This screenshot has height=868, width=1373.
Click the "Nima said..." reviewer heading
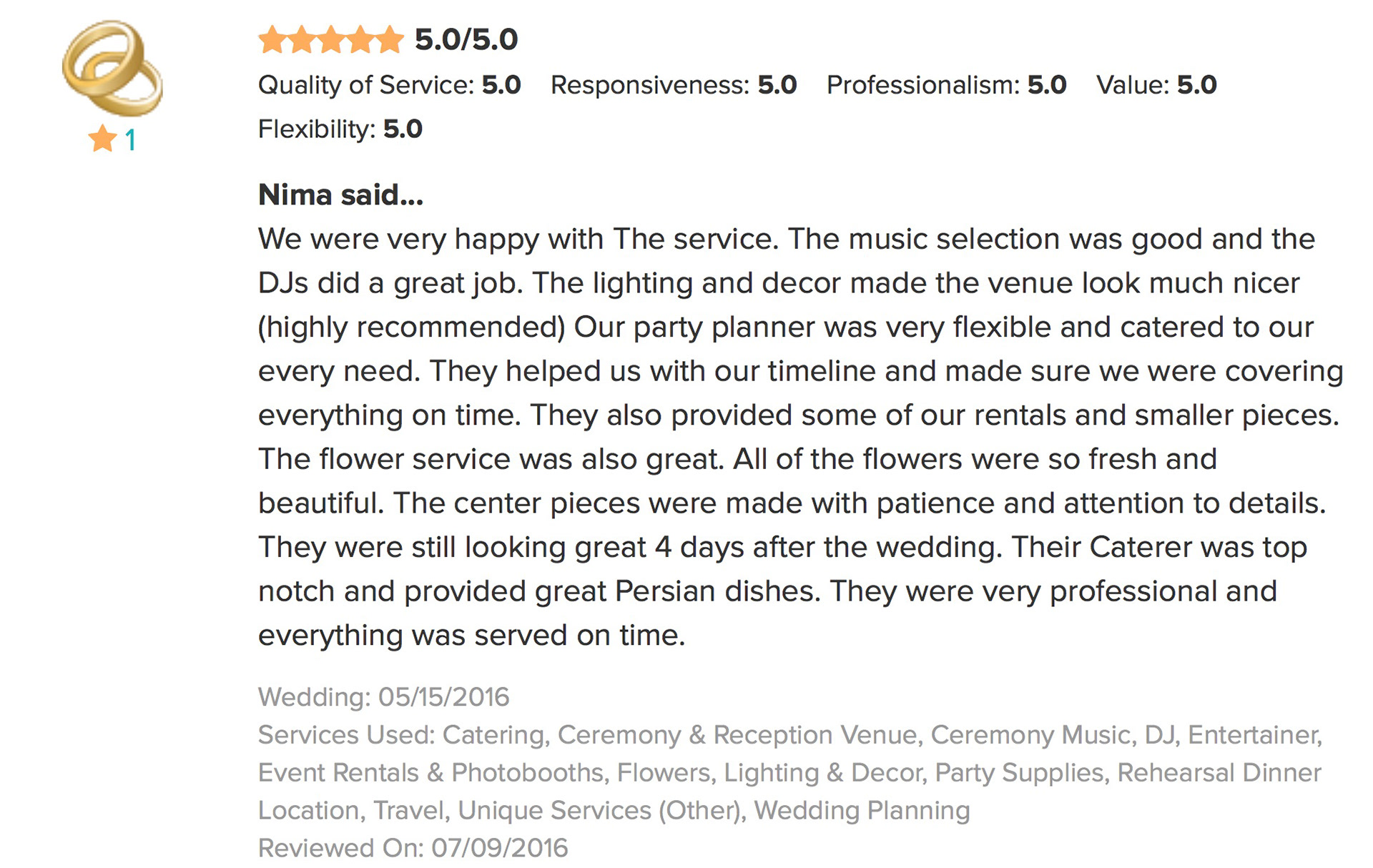340,194
